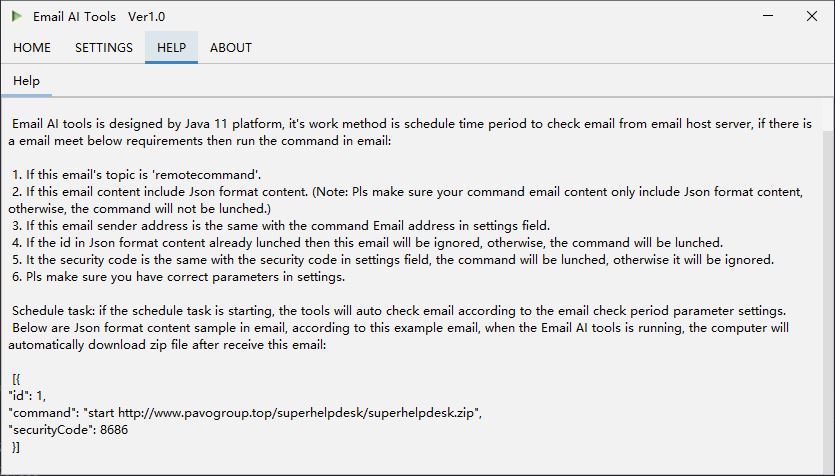The image size is (835, 476).
Task: Click the superhelpdesk.zip command URL line
Action: (245, 413)
